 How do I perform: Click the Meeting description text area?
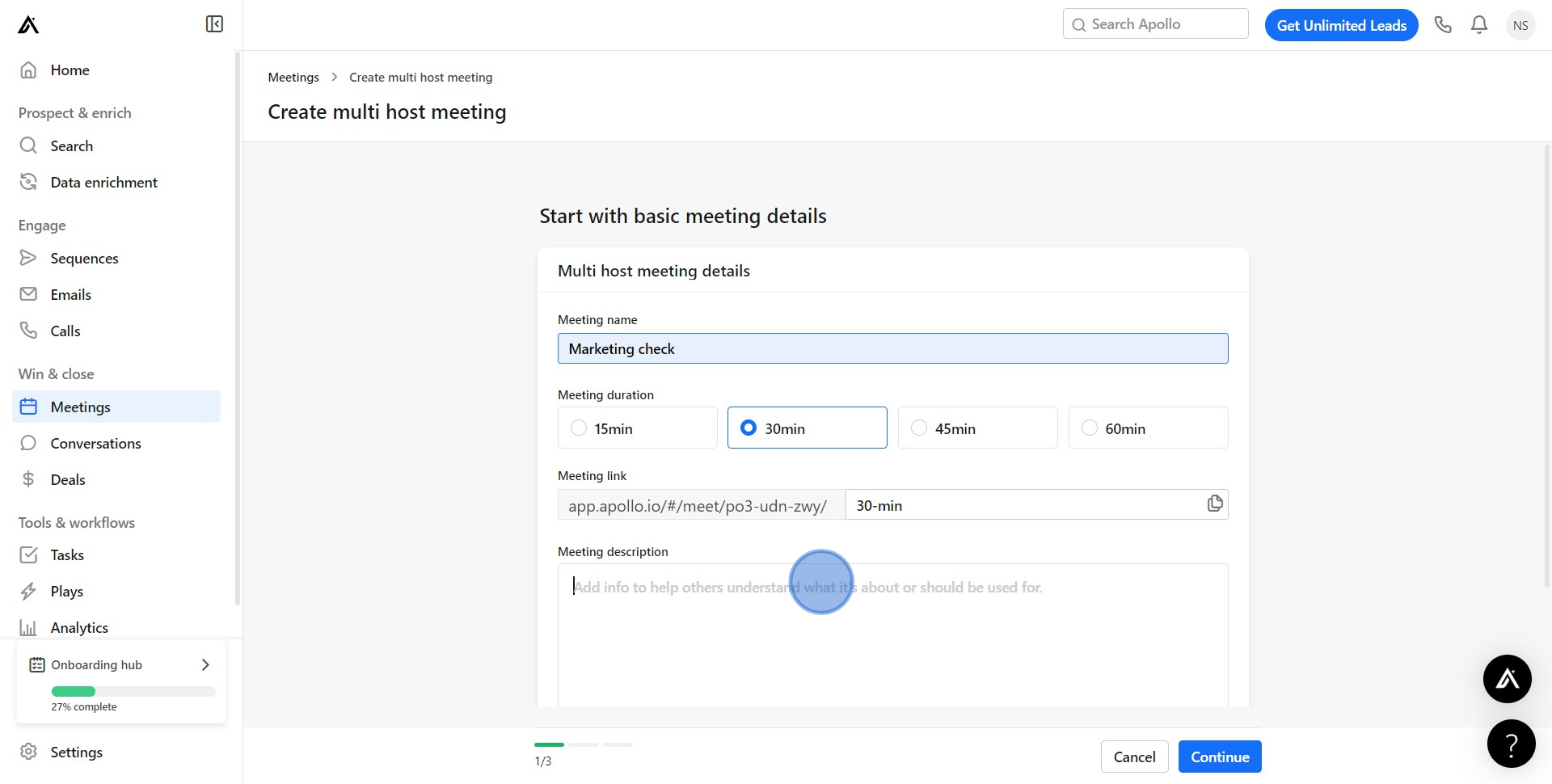click(x=892, y=635)
